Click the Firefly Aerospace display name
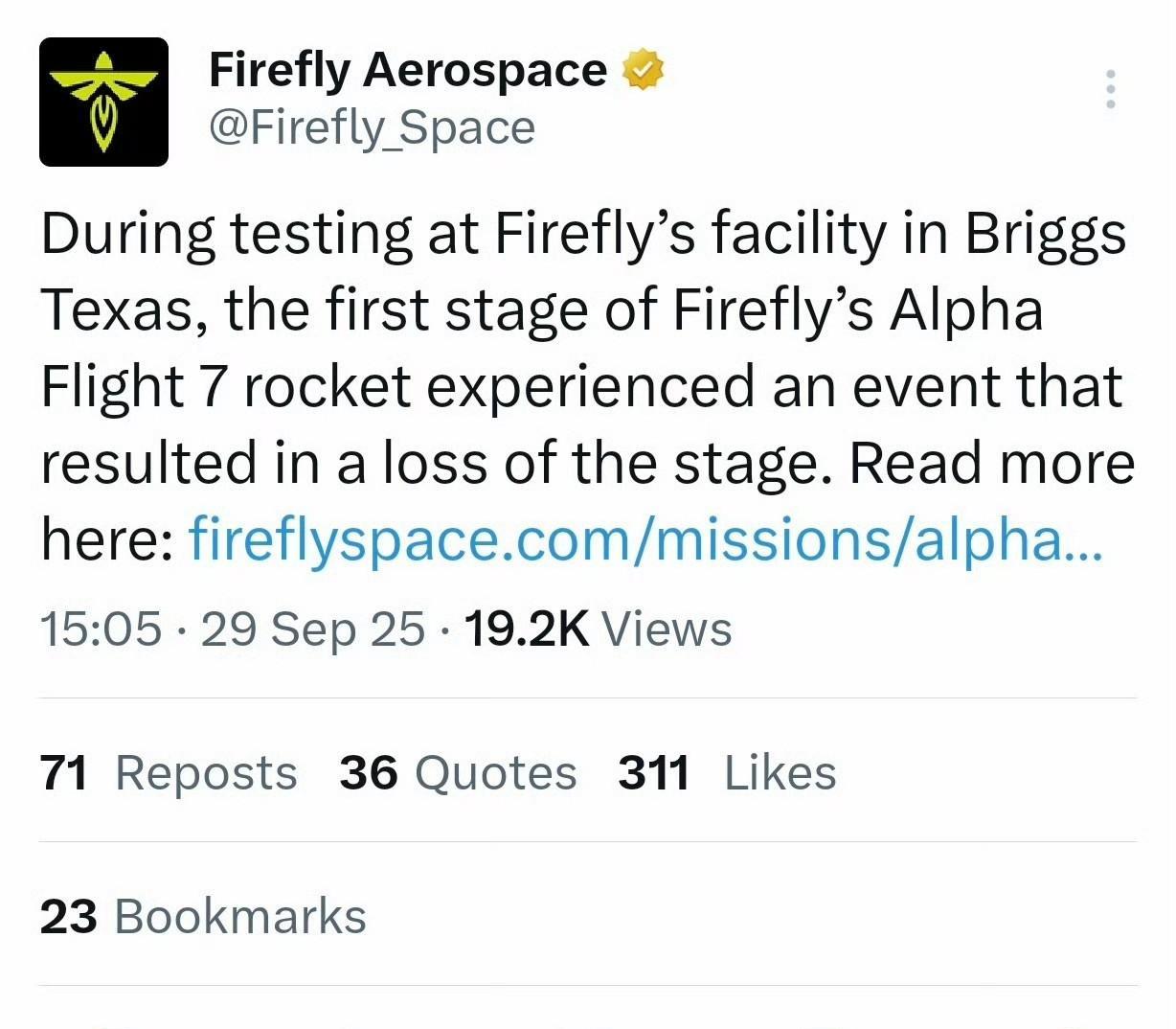The height and width of the screenshot is (1029, 1176). coord(407,70)
